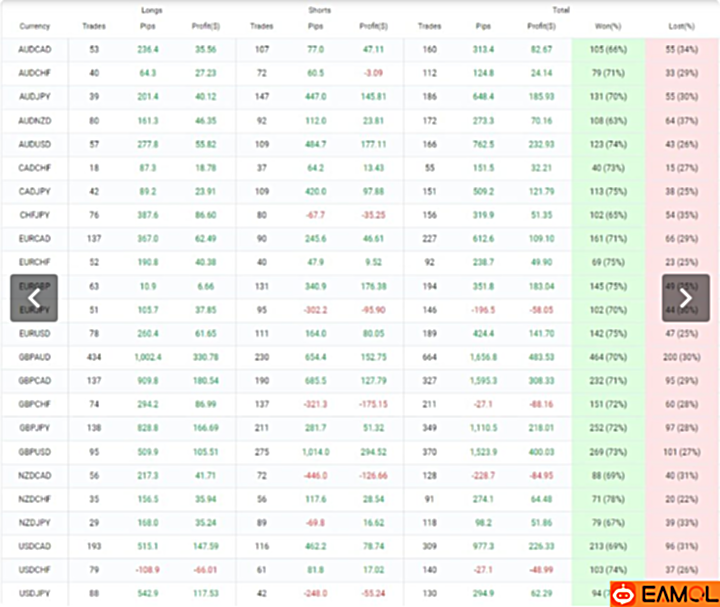Click the CHFJPY currency pair label
The height and width of the screenshot is (607, 720).
pyautogui.click(x=36, y=214)
